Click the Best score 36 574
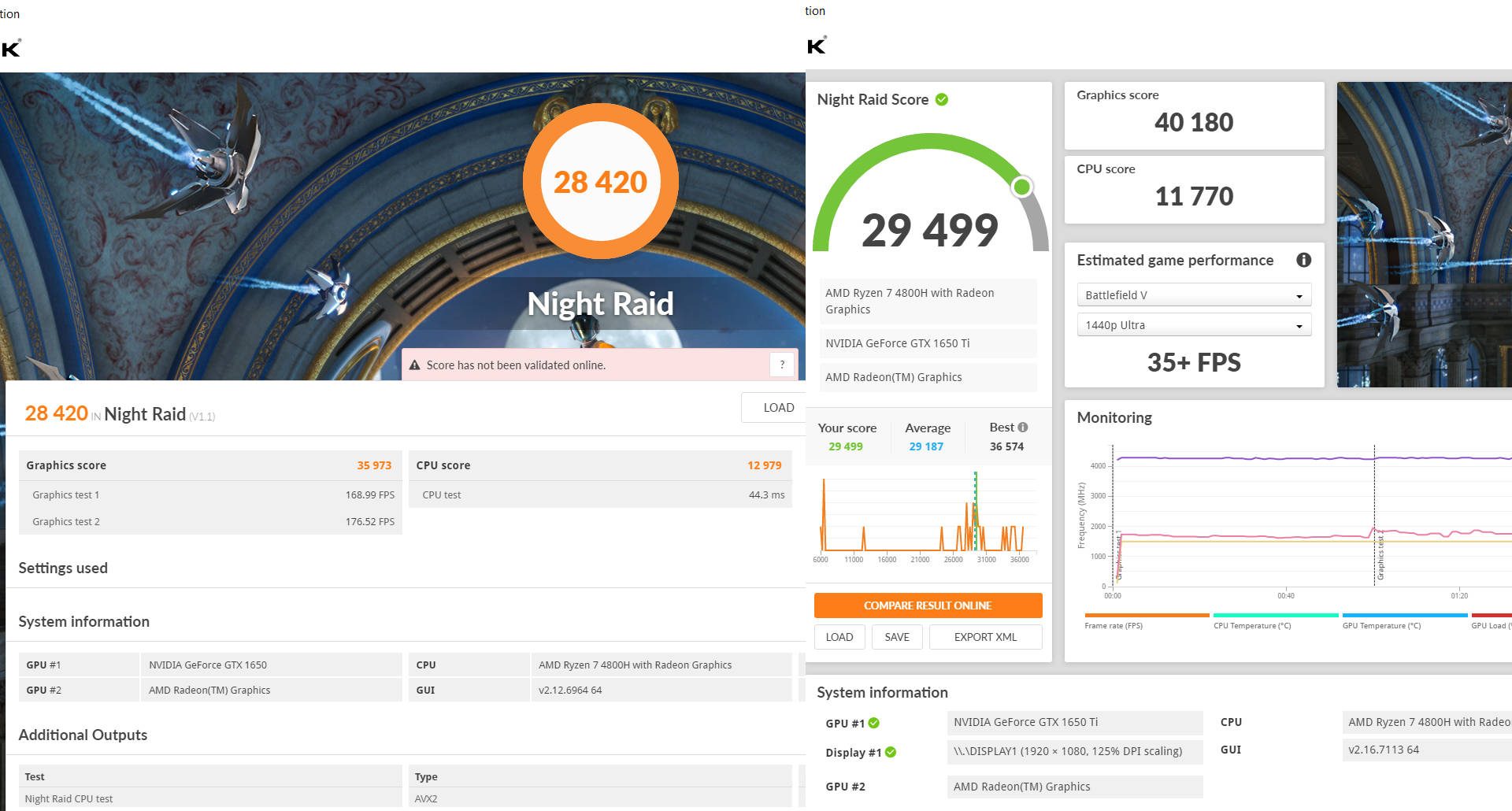This screenshot has width=1512, height=811. 1006,446
